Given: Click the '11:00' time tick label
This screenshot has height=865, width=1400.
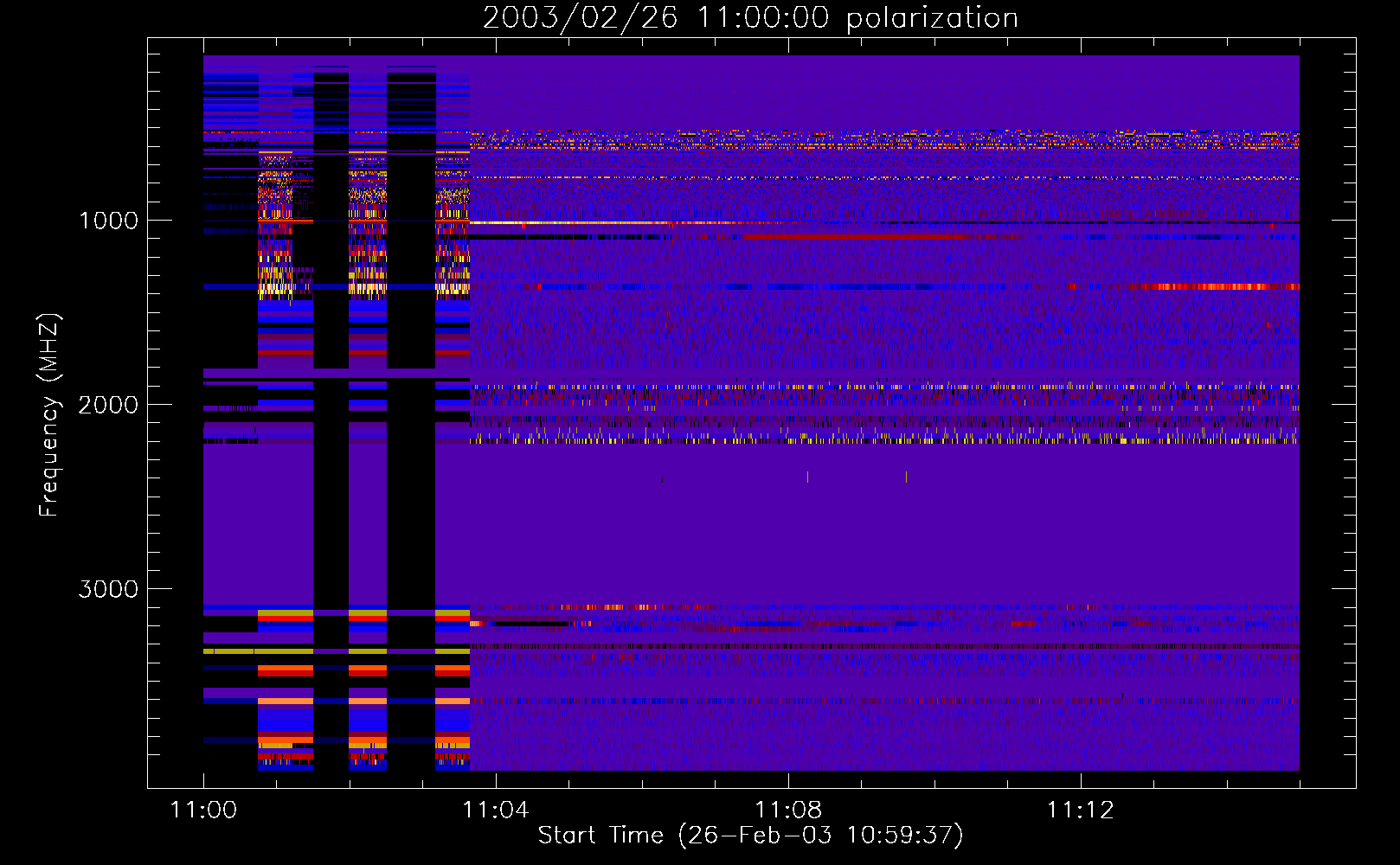Looking at the screenshot, I should (x=203, y=811).
